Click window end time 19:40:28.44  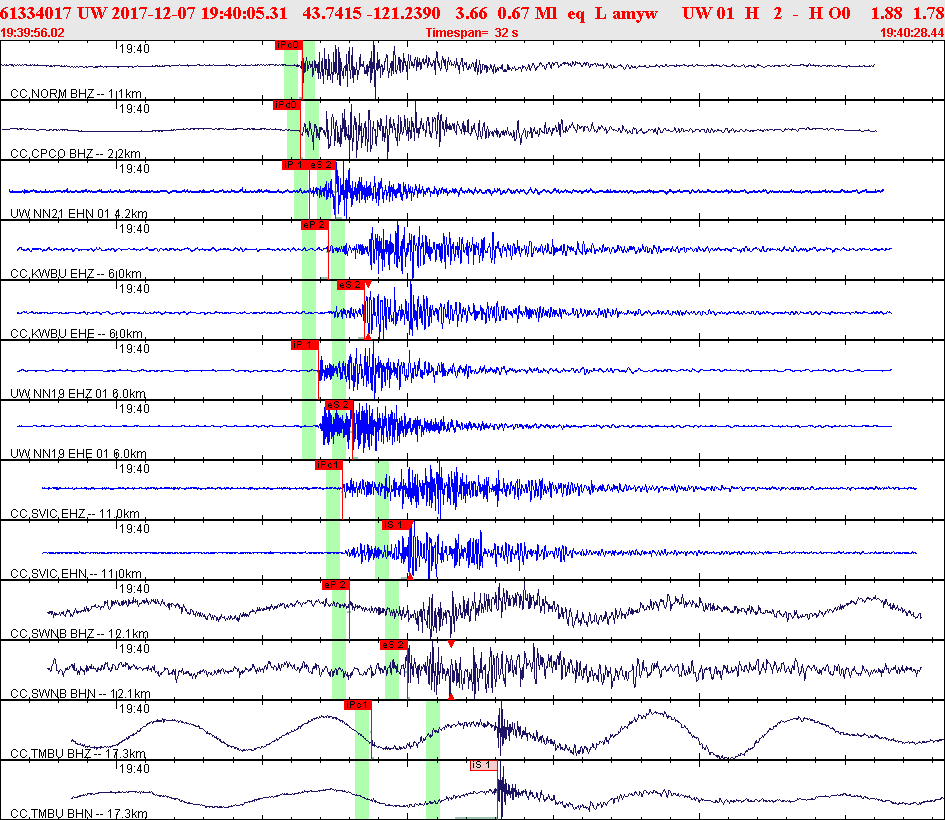[x=912, y=33]
